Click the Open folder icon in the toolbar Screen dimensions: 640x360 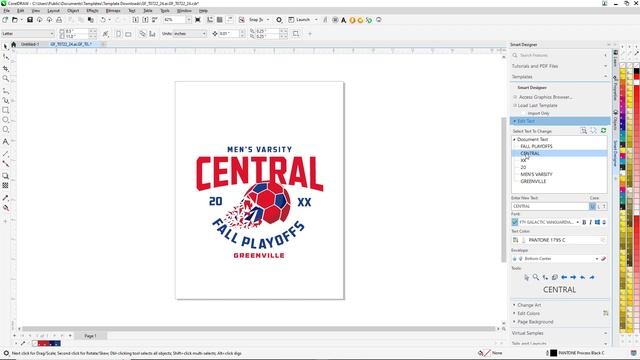(15, 20)
